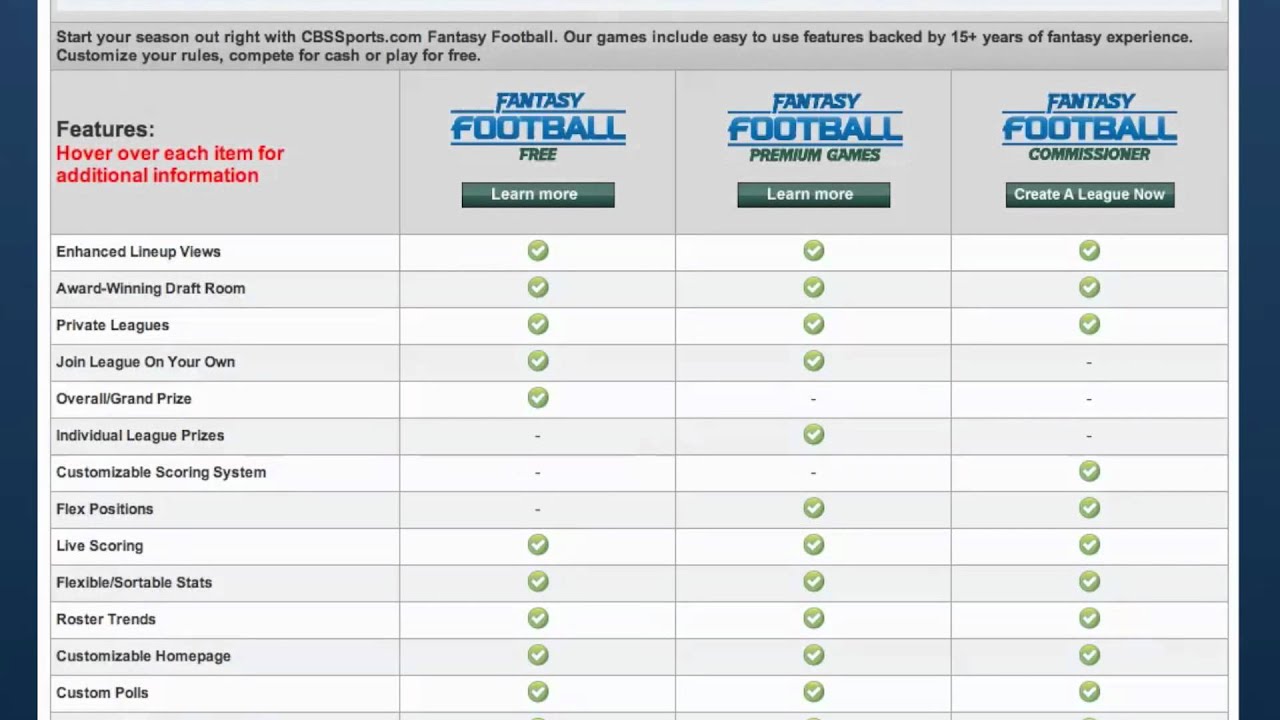Click Commissioner checkmark for Private Leagues
The width and height of the screenshot is (1280, 720).
coord(1089,325)
